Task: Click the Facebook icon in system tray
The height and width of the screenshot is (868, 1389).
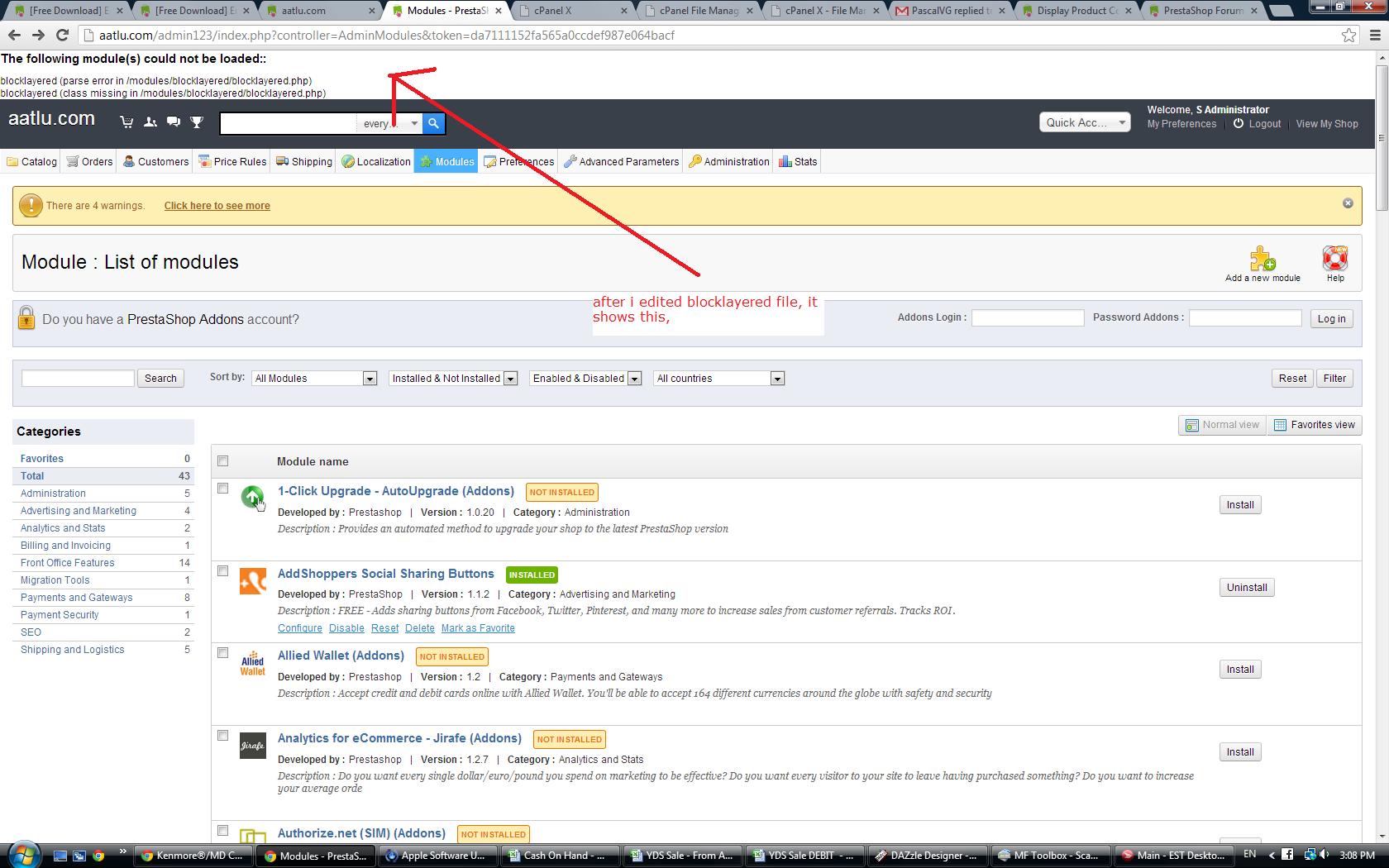Action: tap(1287, 855)
